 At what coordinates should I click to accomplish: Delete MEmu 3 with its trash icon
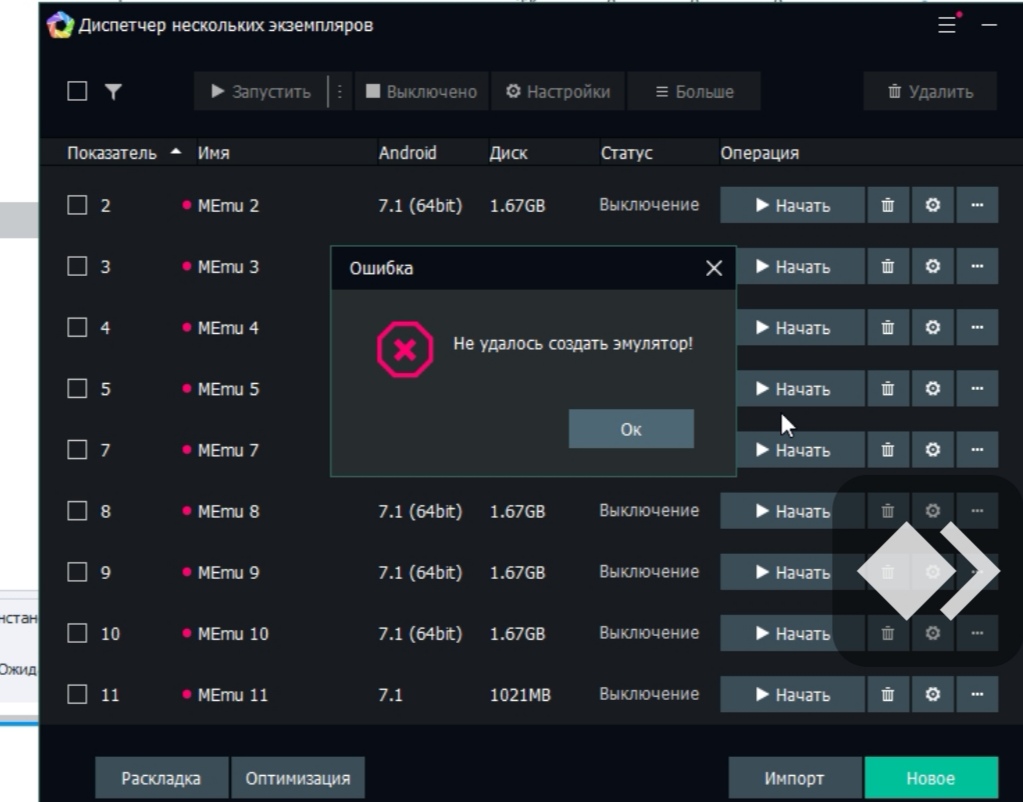887,266
